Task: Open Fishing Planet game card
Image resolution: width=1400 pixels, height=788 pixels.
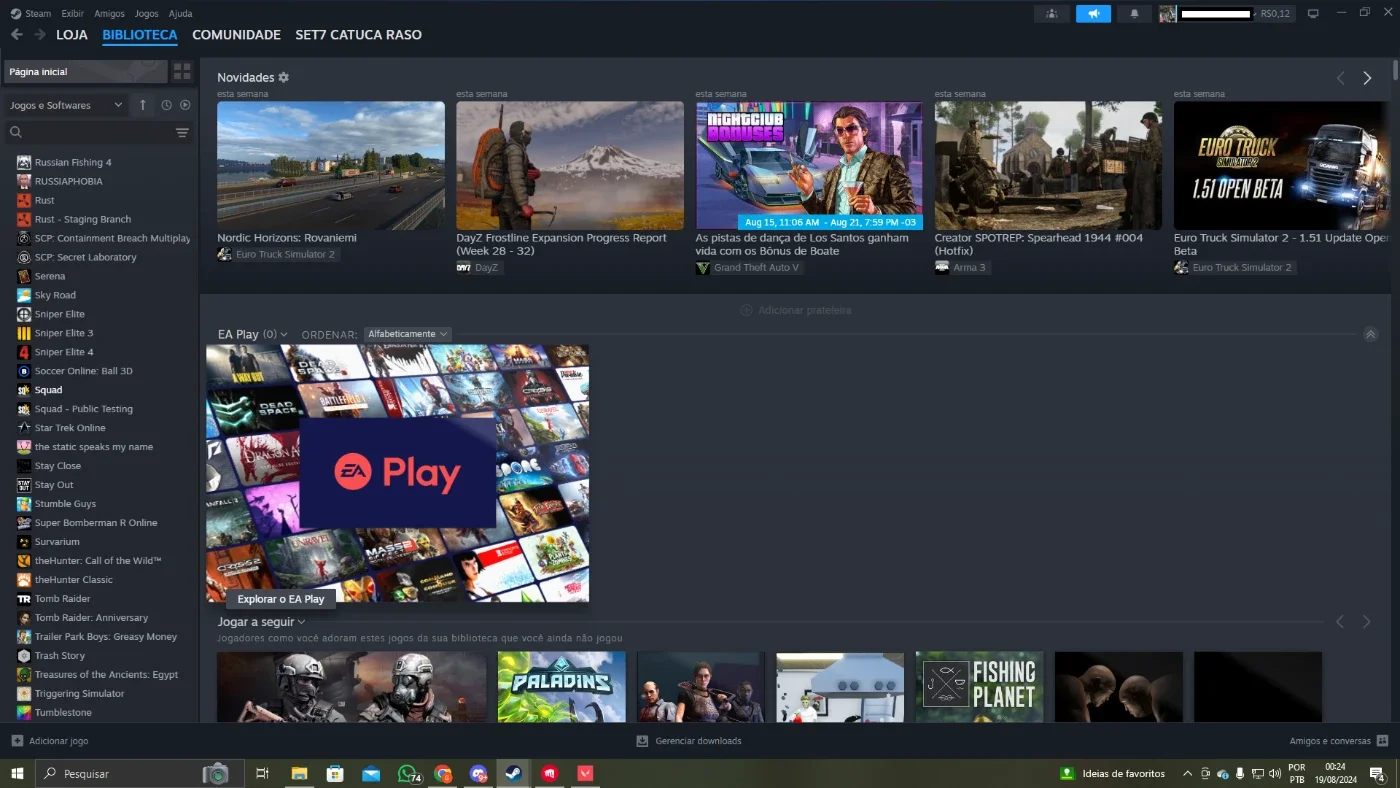Action: click(980, 687)
